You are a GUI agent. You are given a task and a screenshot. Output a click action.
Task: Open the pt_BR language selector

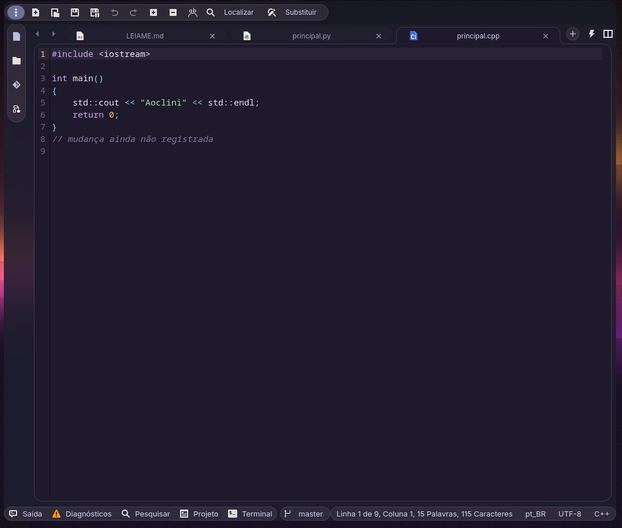pyautogui.click(x=535, y=514)
